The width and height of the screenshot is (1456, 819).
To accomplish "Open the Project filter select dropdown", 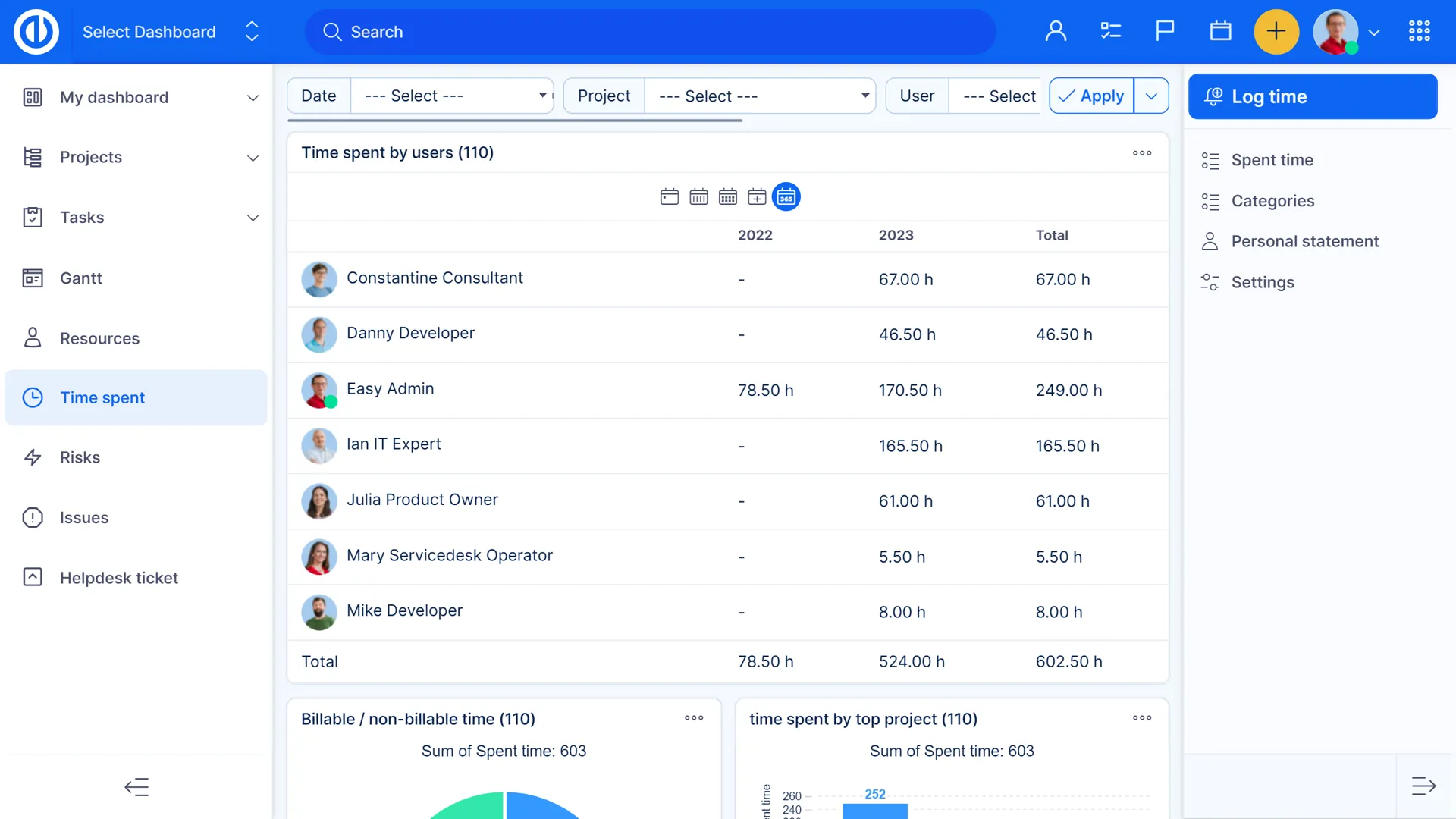I will [x=760, y=96].
